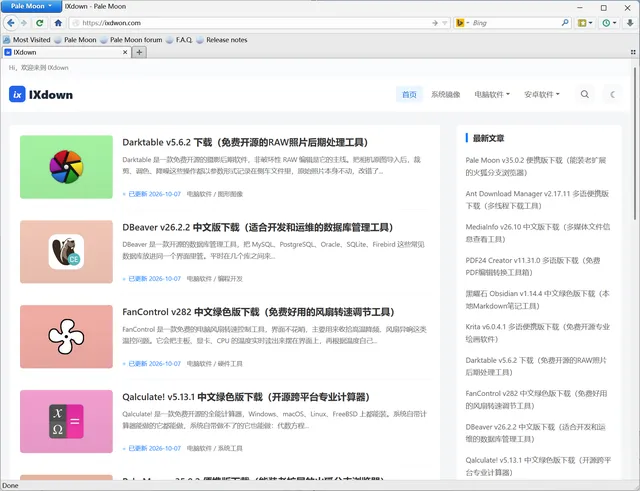The image size is (640, 491).
Task: Open the history clock button dropdown
Action: (x=609, y=23)
